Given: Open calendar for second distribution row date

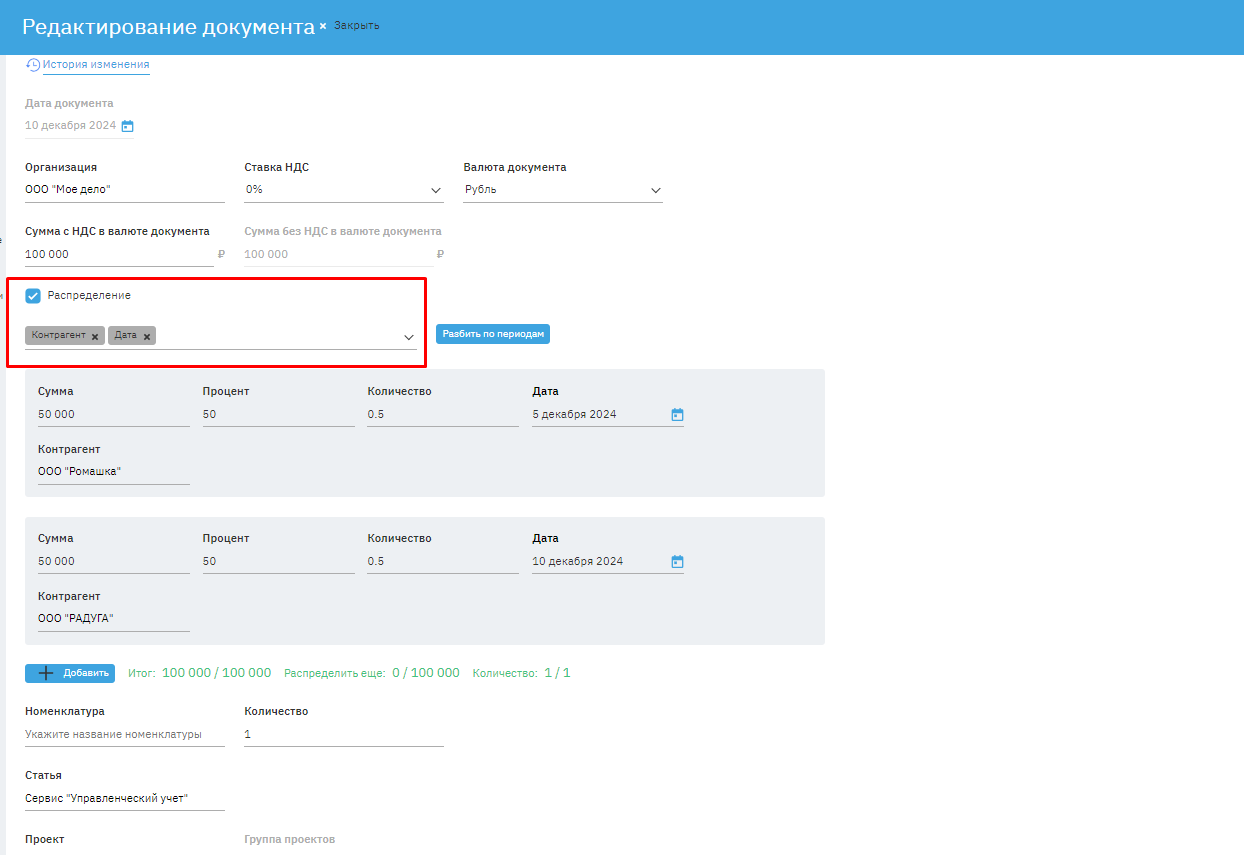Looking at the screenshot, I should click(677, 561).
